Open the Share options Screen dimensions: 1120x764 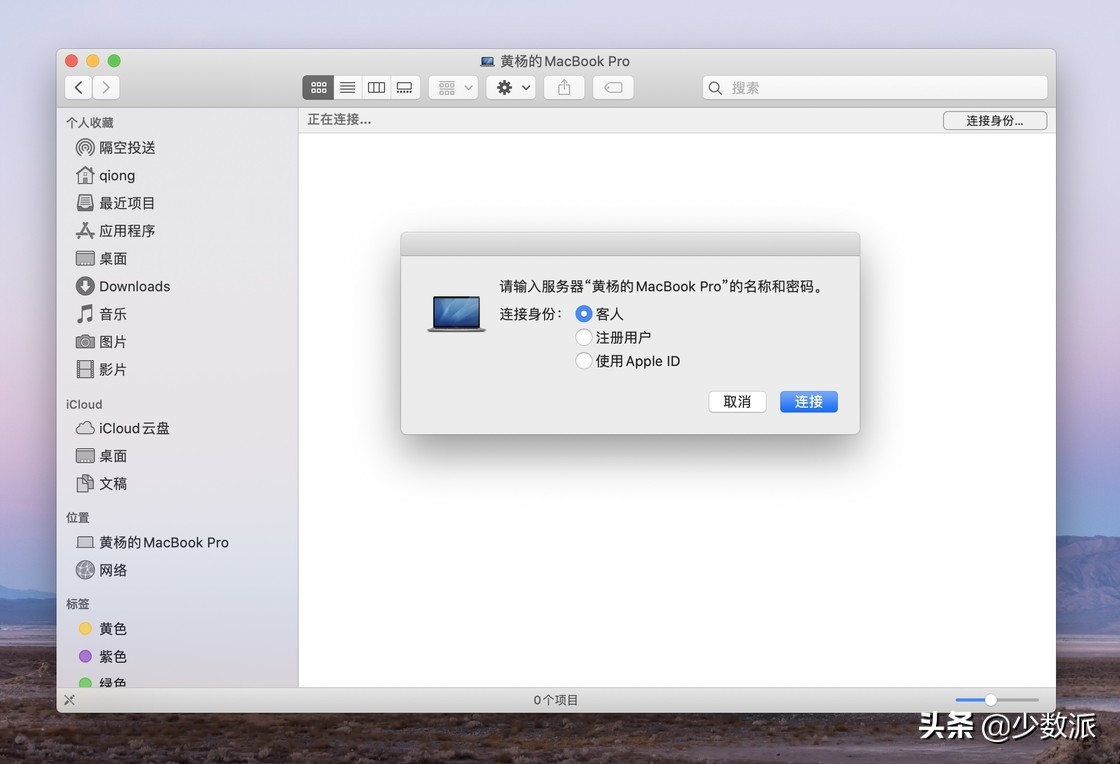pos(563,87)
